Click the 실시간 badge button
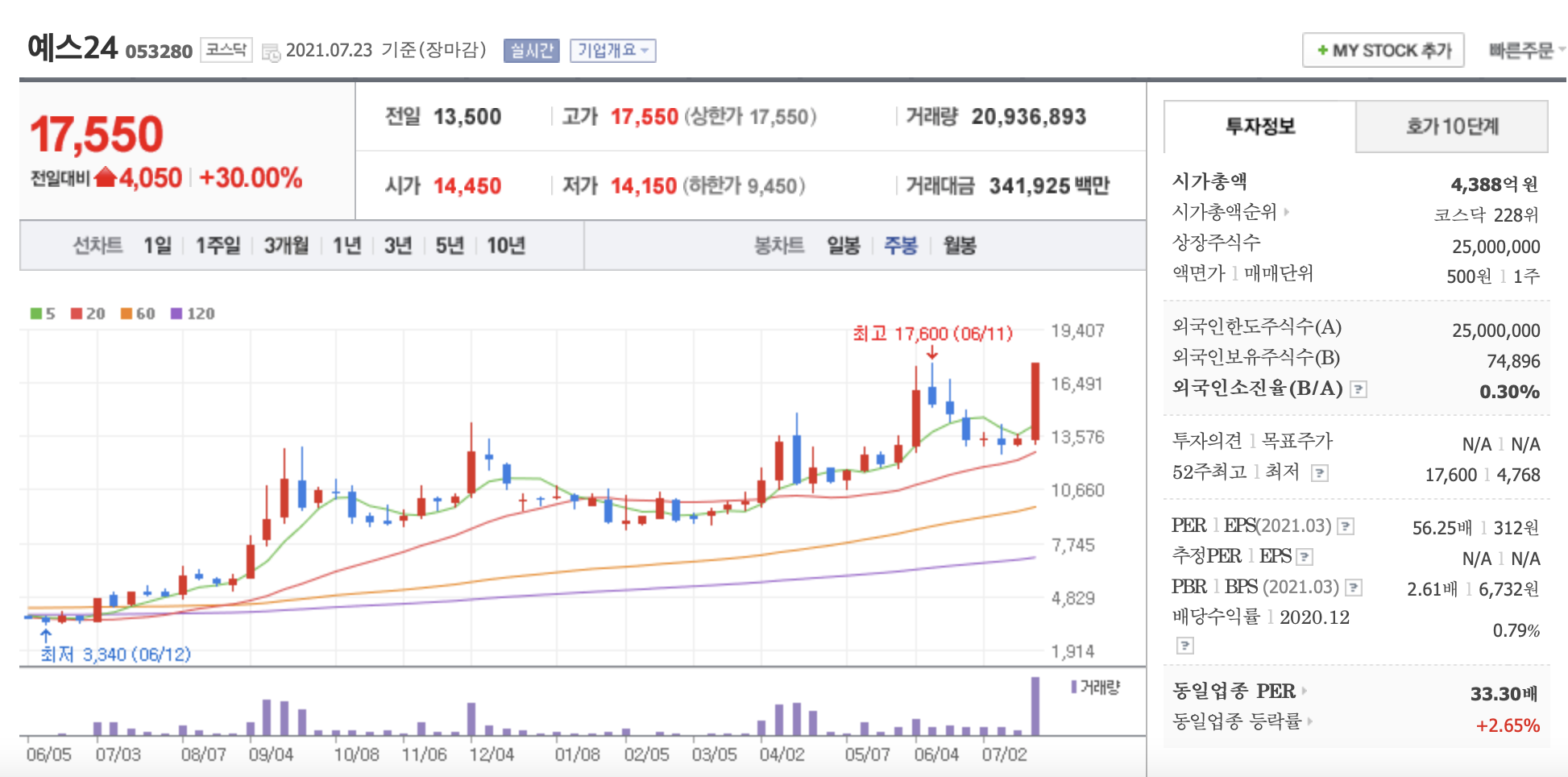1568x777 pixels. click(x=532, y=51)
